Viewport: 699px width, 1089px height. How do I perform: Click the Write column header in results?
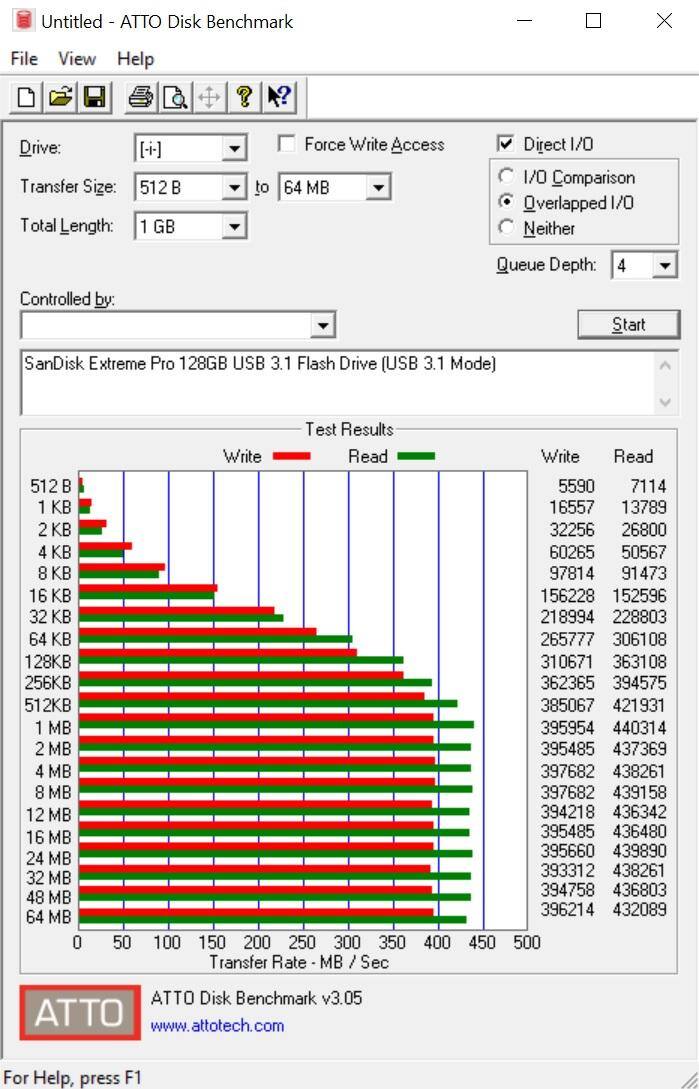coord(560,456)
